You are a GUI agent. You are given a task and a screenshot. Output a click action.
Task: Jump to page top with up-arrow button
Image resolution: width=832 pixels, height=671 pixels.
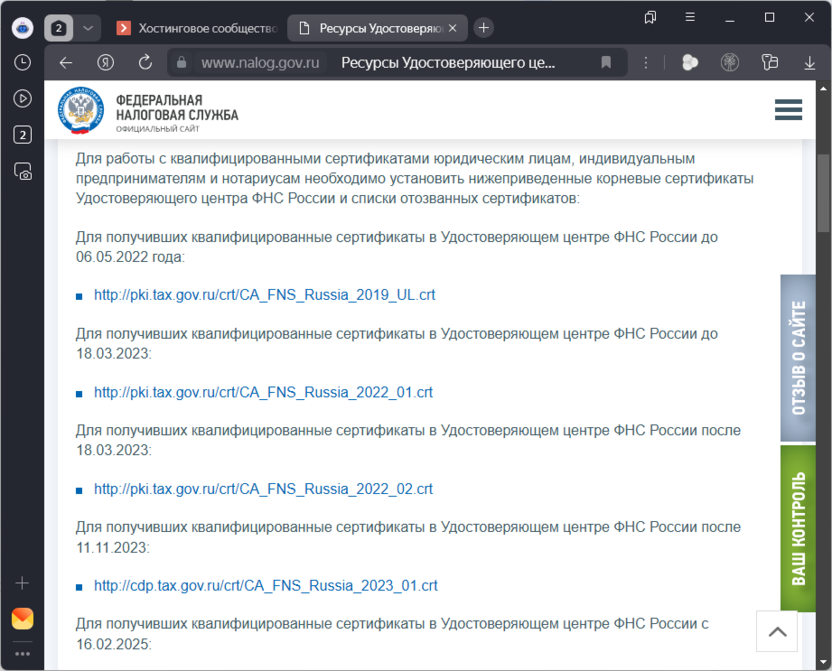point(777,631)
